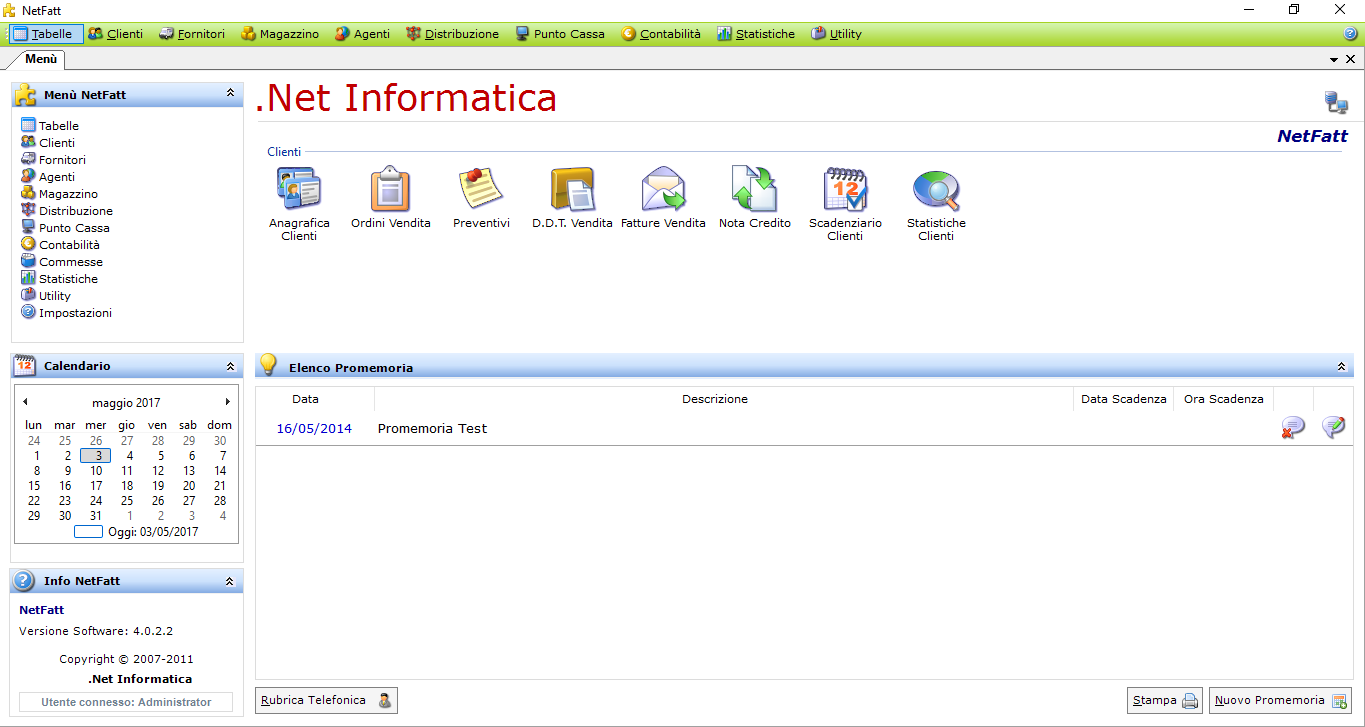Collapse the Calendario panel
The image size is (1365, 727).
coord(230,366)
